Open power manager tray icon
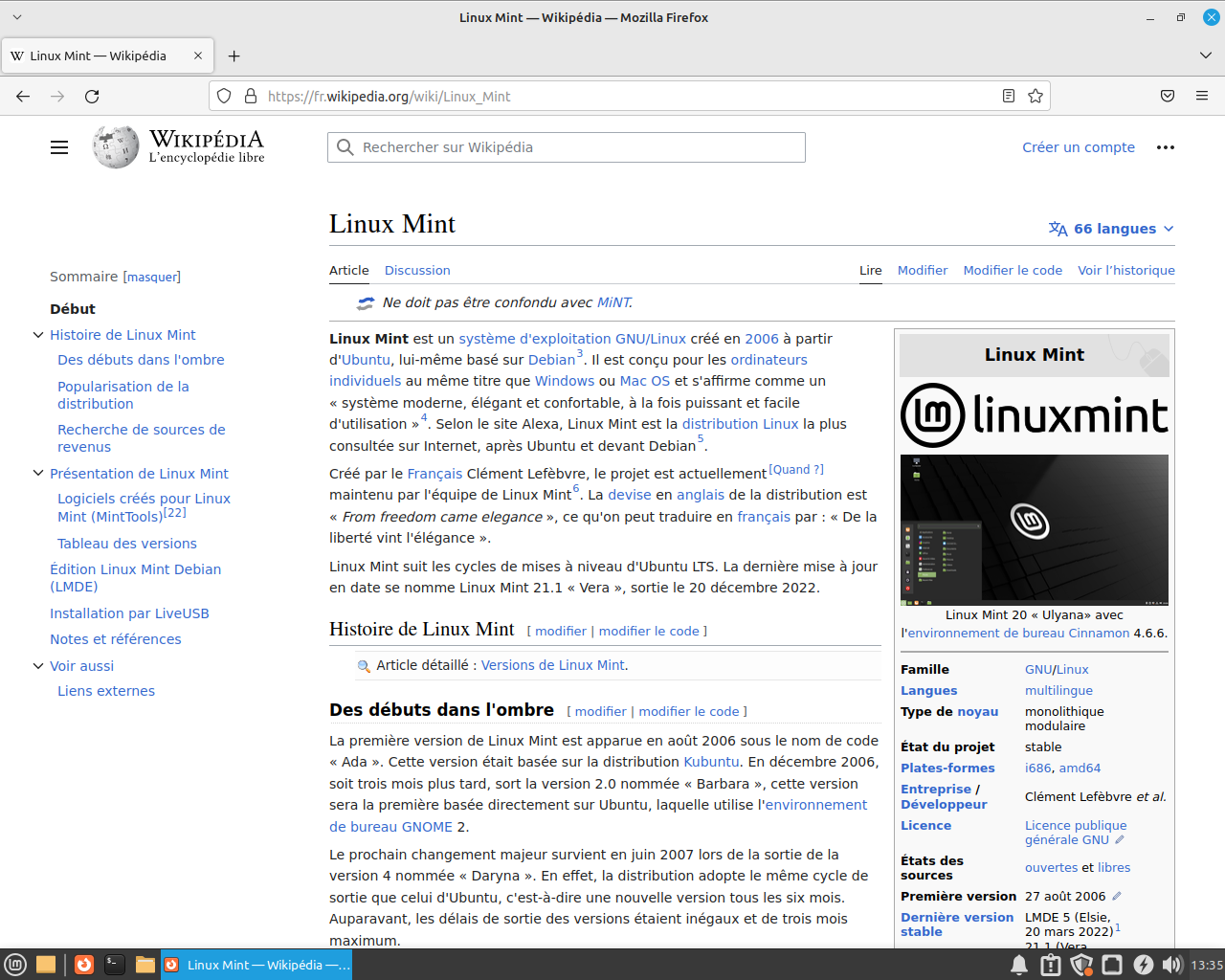Screen dimensions: 1225x980 coord(1143,965)
